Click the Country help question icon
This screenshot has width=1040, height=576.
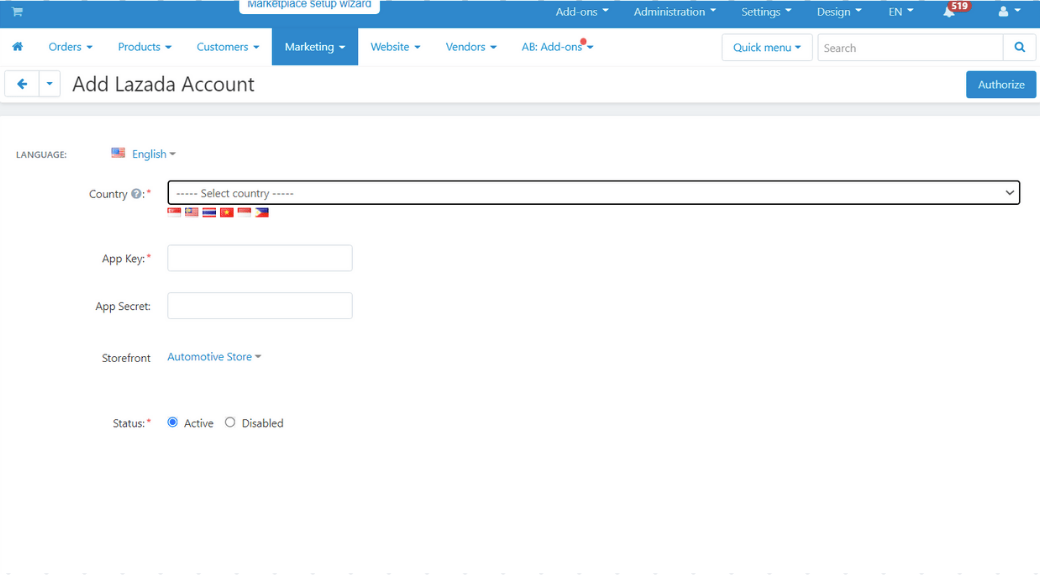click(x=136, y=194)
